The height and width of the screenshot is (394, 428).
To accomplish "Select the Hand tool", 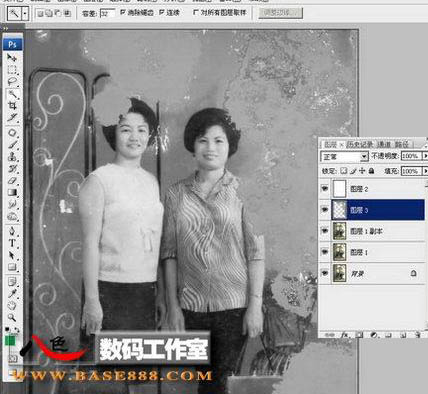I will [x=12, y=305].
